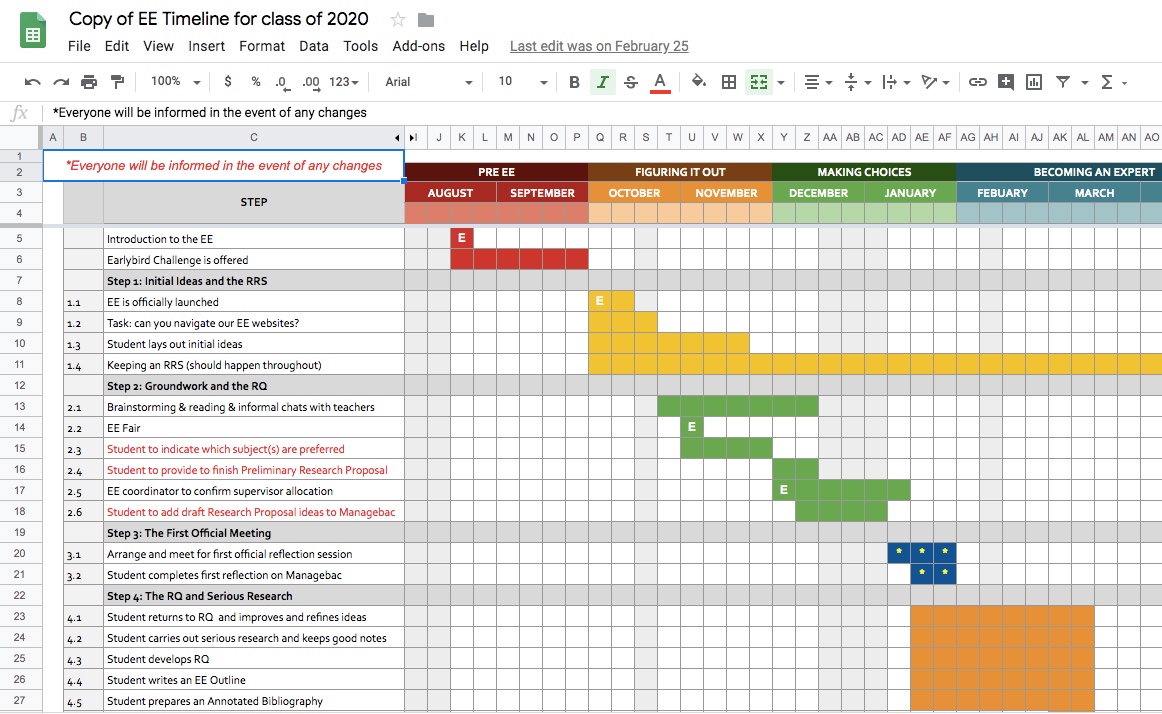Click the Insert link icon
The height and width of the screenshot is (714, 1162).
[978, 82]
